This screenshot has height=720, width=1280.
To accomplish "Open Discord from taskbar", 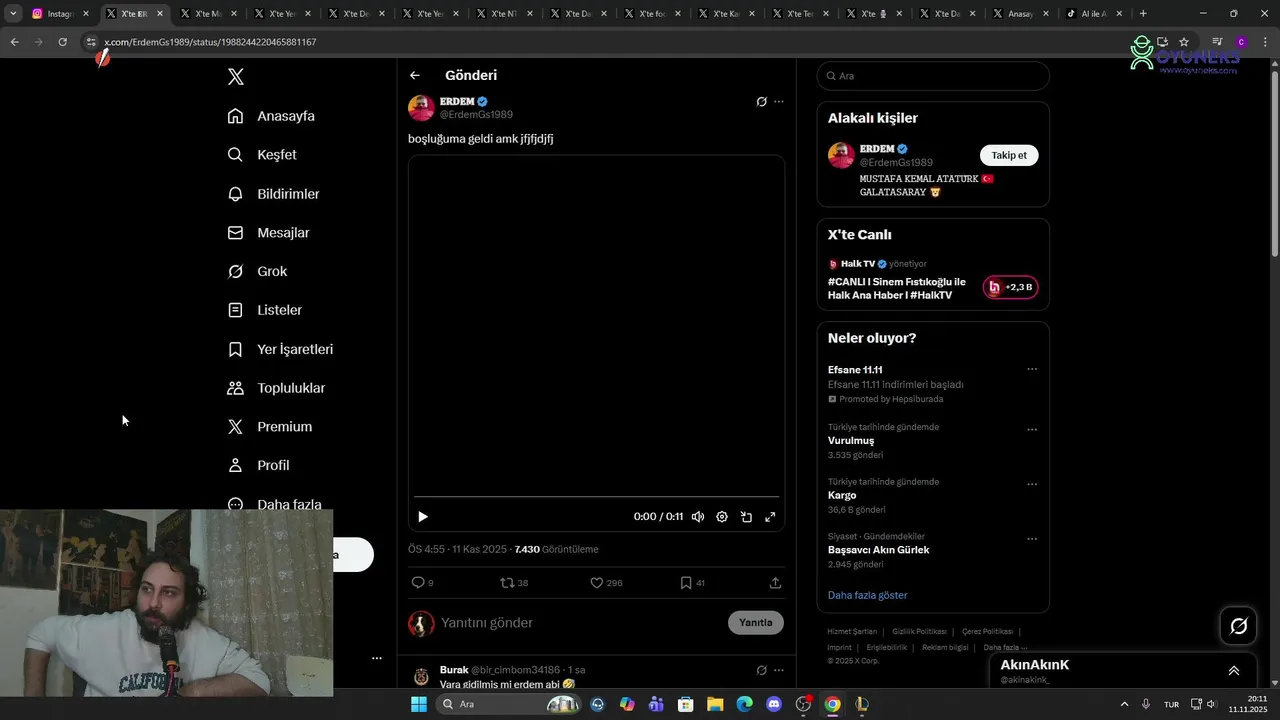I will click(x=774, y=704).
